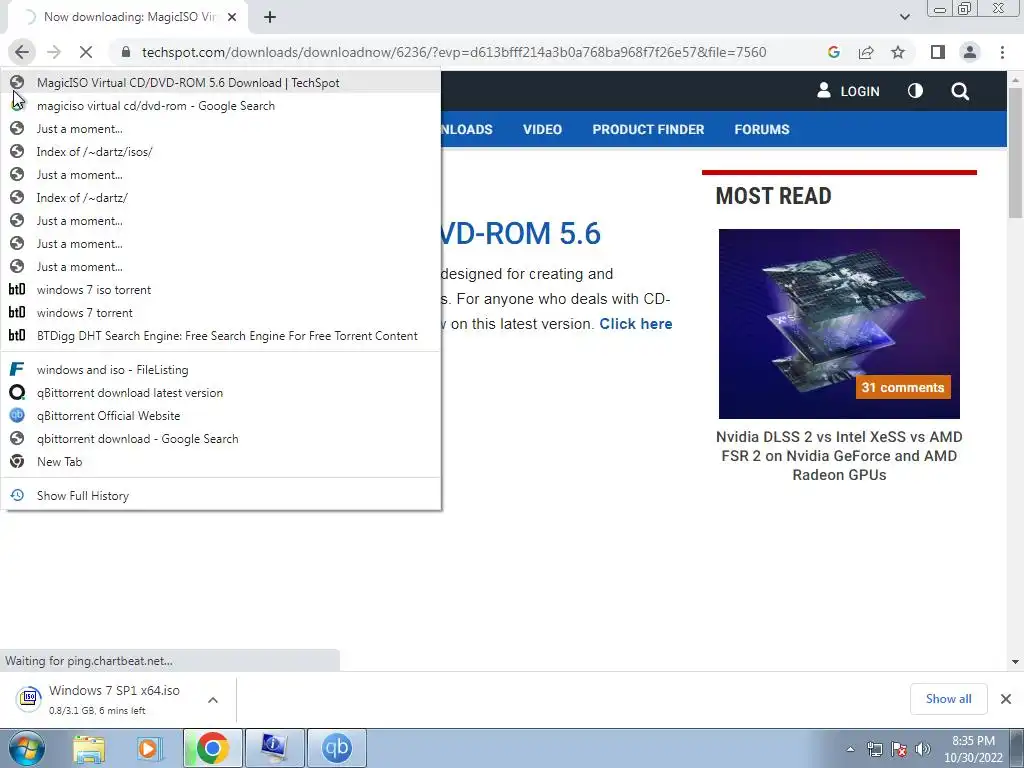This screenshot has width=1024, height=768.
Task: Open the system information taskbar app
Action: coord(274,748)
